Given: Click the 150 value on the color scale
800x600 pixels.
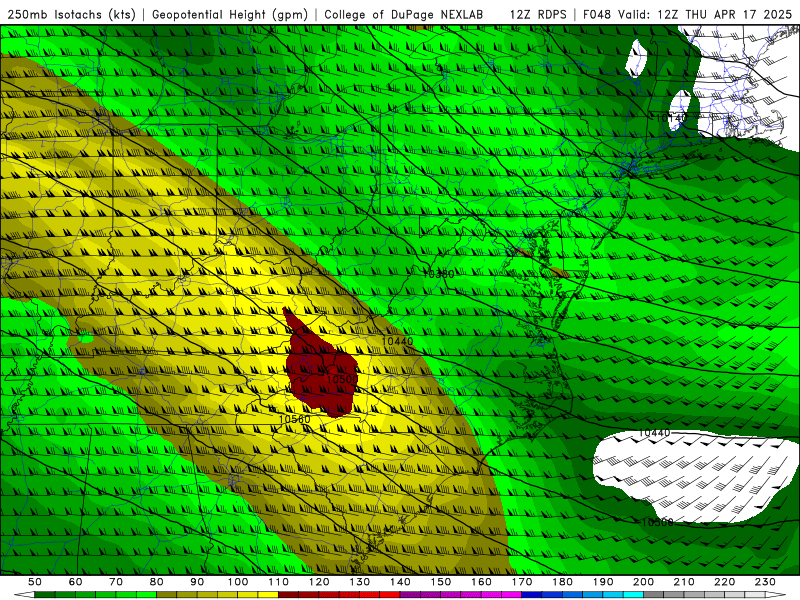Looking at the screenshot, I should [441, 582].
